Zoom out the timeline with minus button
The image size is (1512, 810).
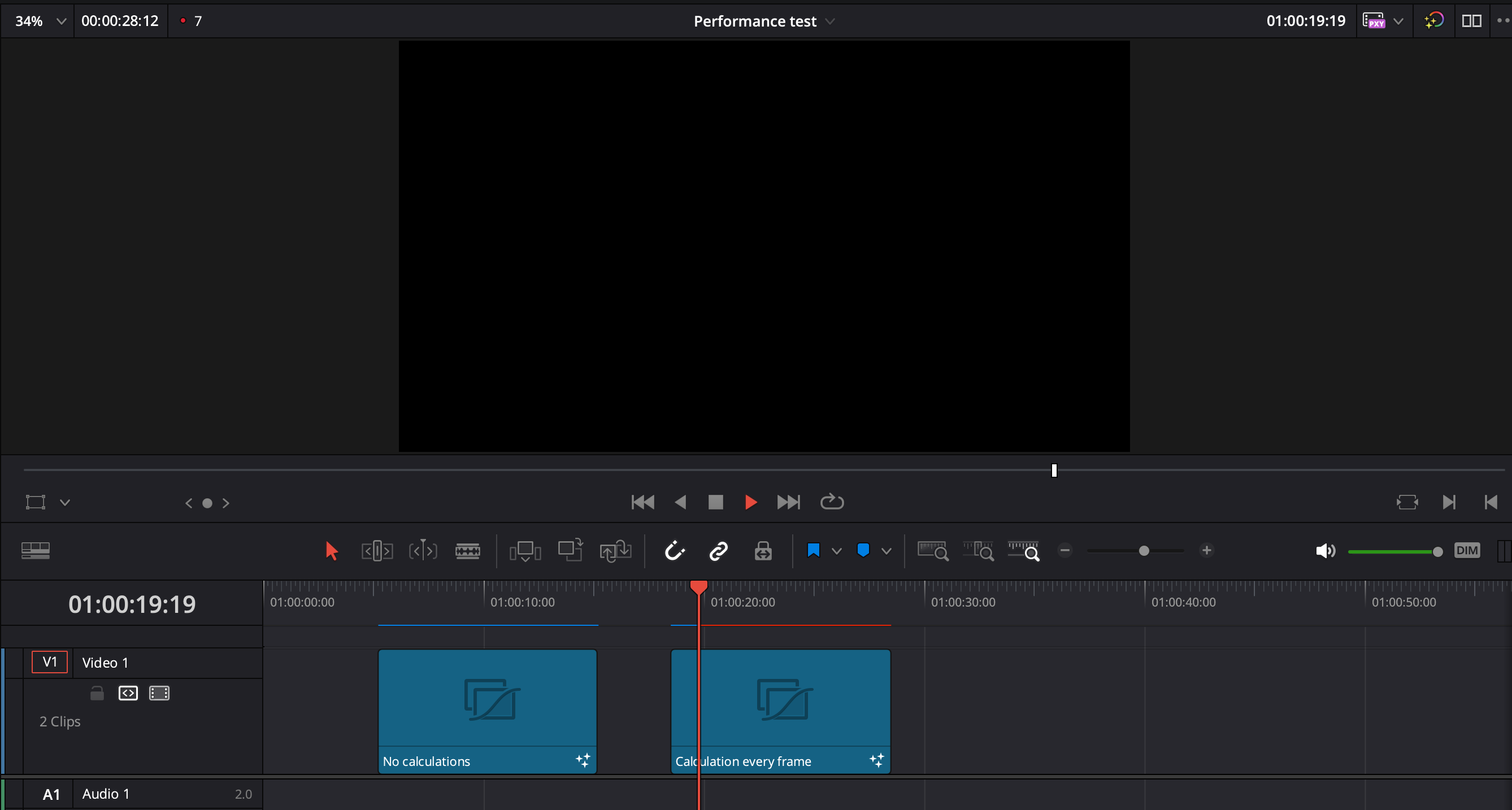coord(1065,550)
